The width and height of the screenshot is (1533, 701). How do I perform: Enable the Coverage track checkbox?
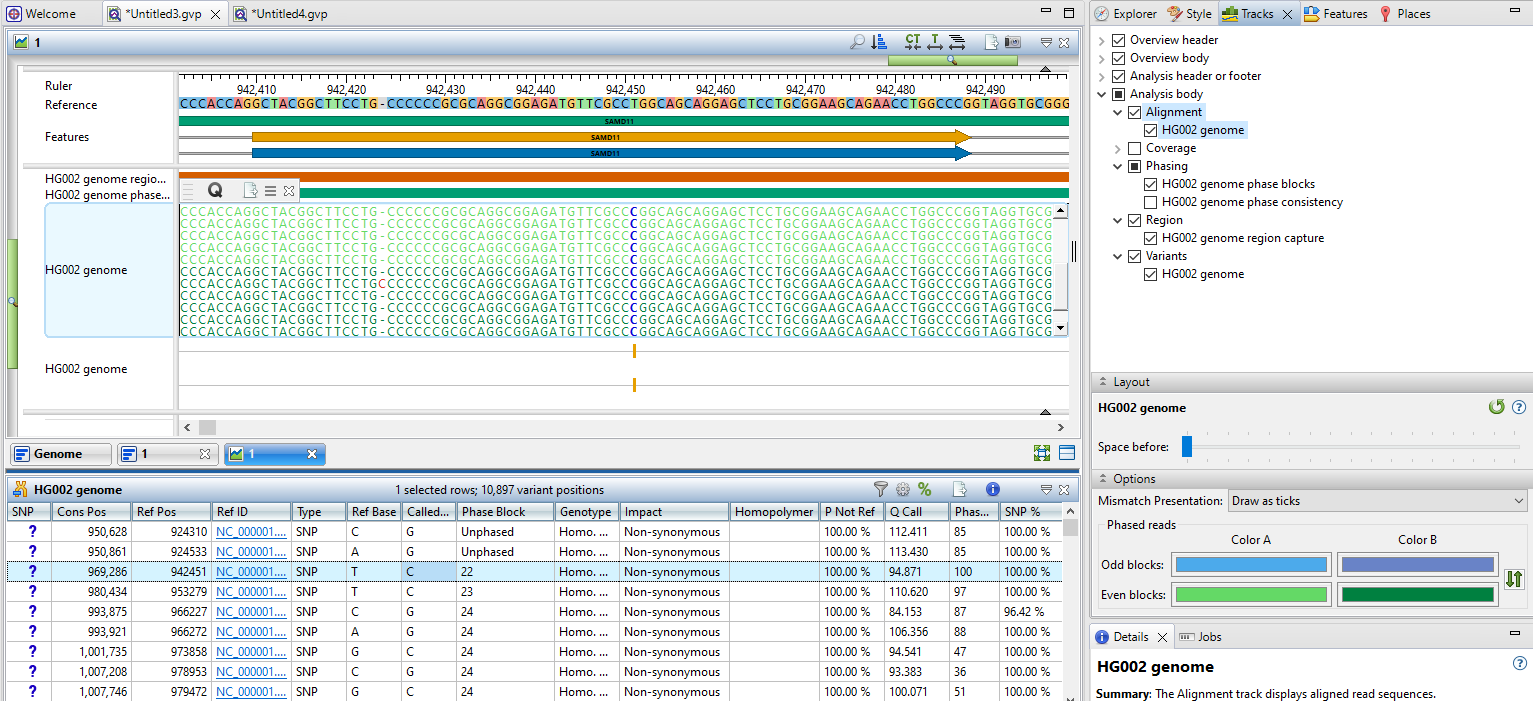pos(1135,148)
